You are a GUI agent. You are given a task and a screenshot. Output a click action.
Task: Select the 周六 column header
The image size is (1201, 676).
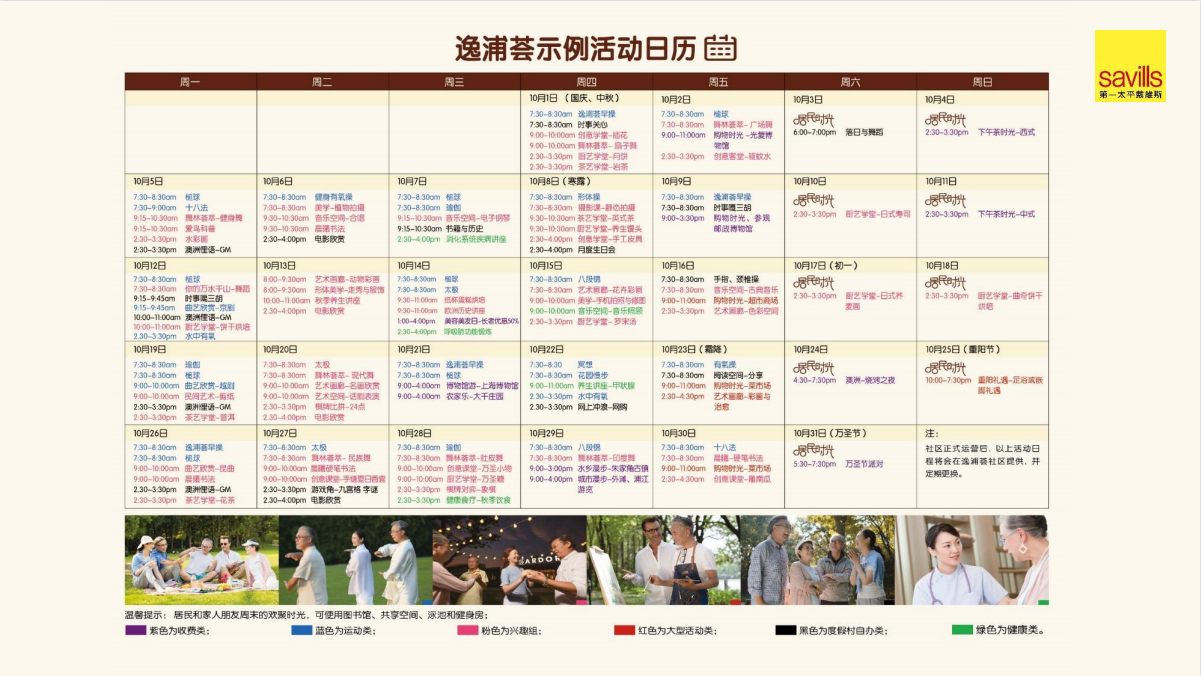(x=850, y=82)
